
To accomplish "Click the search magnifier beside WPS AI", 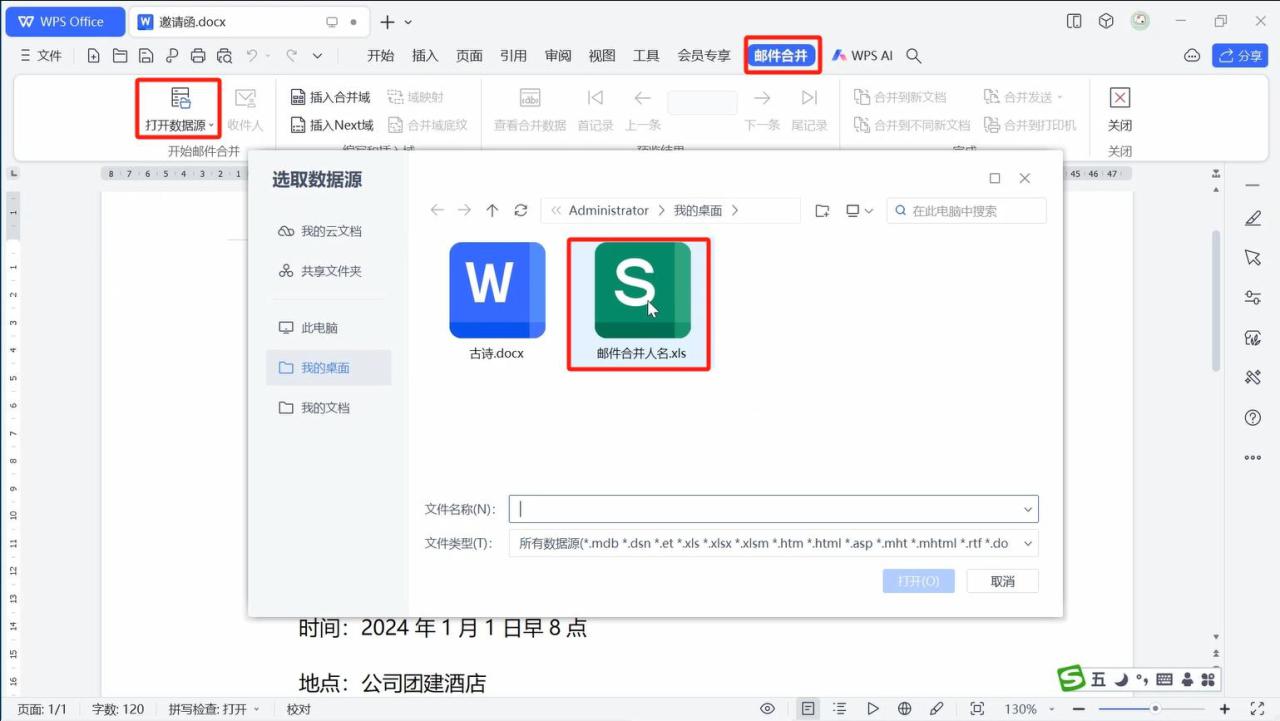I will (x=914, y=56).
